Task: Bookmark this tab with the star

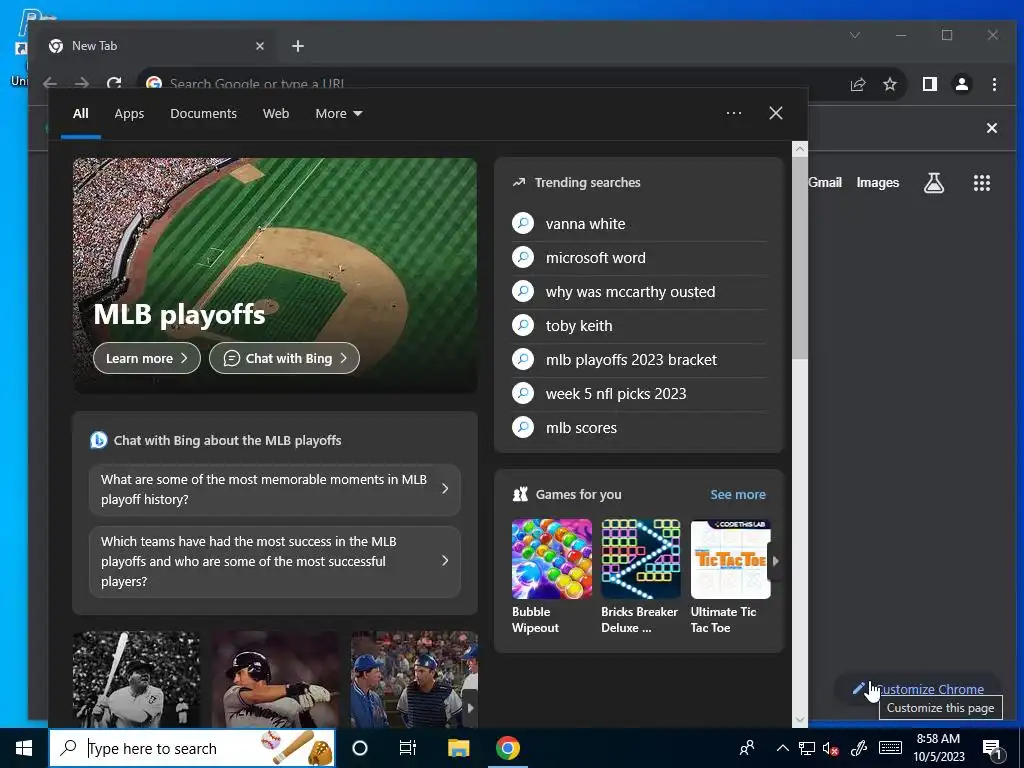Action: [x=889, y=84]
